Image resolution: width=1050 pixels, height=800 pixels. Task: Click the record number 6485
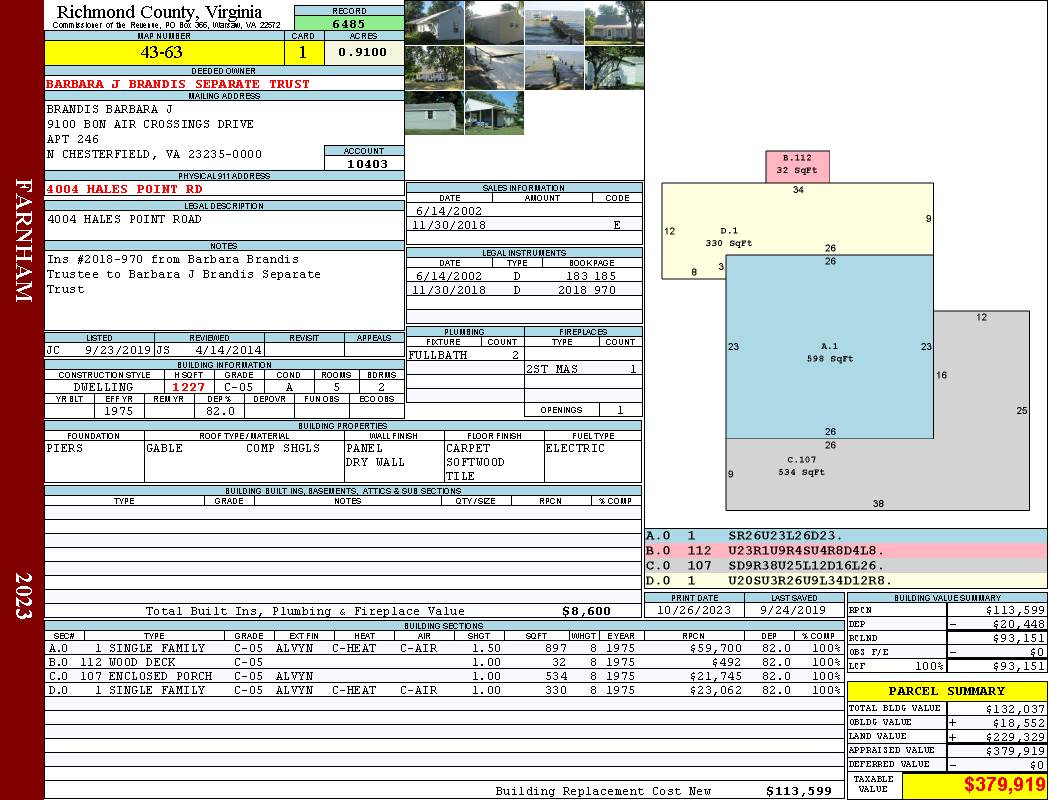[349, 24]
